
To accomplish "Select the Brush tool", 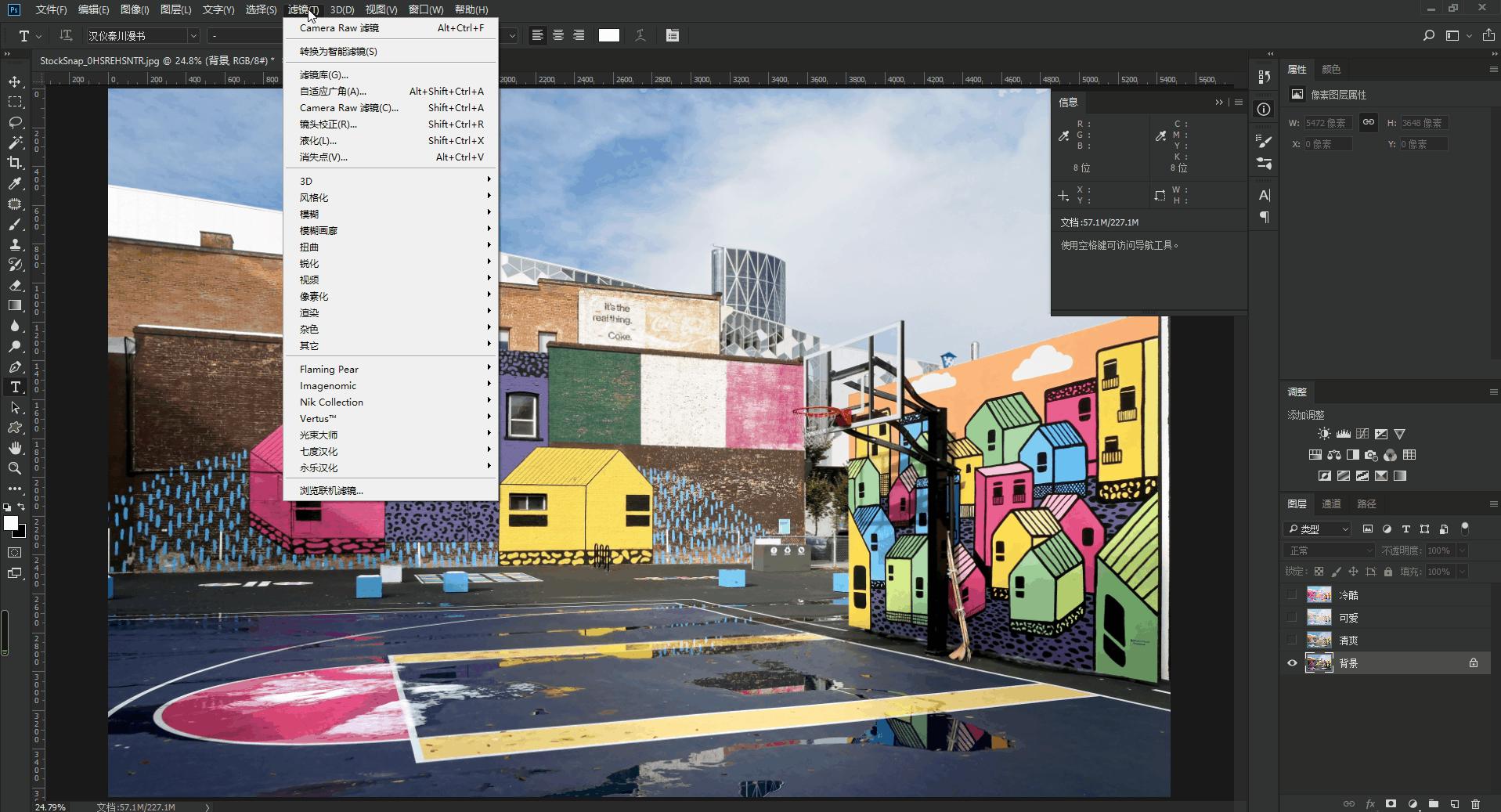I will (x=15, y=224).
